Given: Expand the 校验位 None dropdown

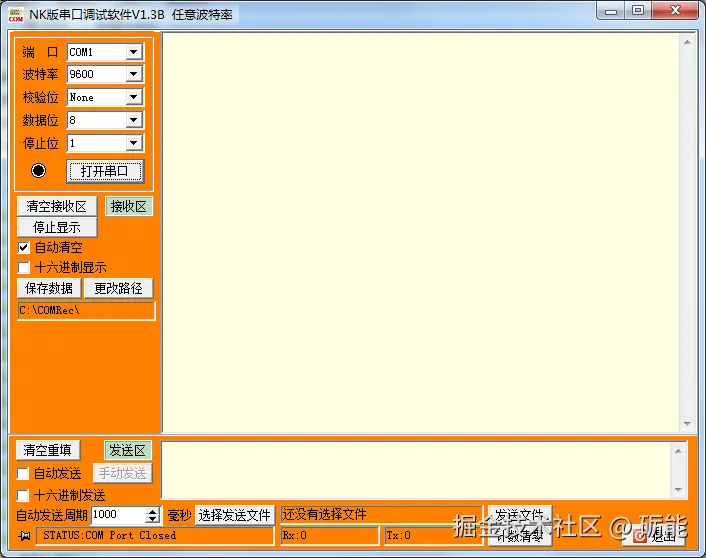Looking at the screenshot, I should pyautogui.click(x=133, y=97).
